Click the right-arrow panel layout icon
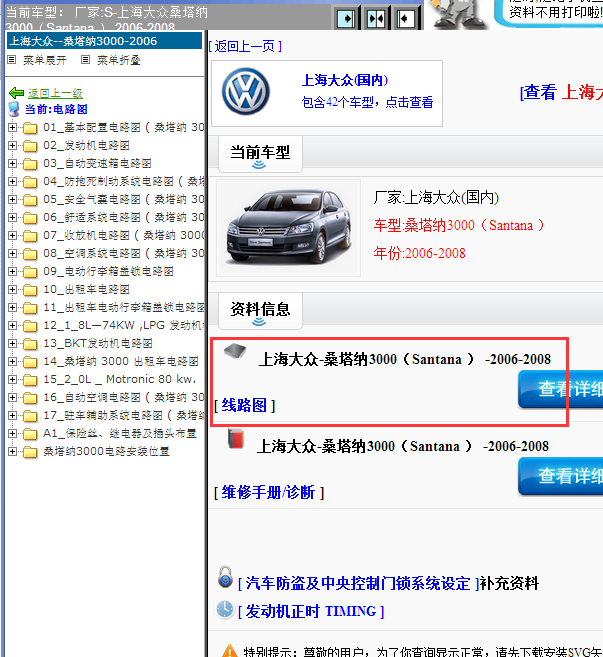The image size is (603, 657). 346,18
